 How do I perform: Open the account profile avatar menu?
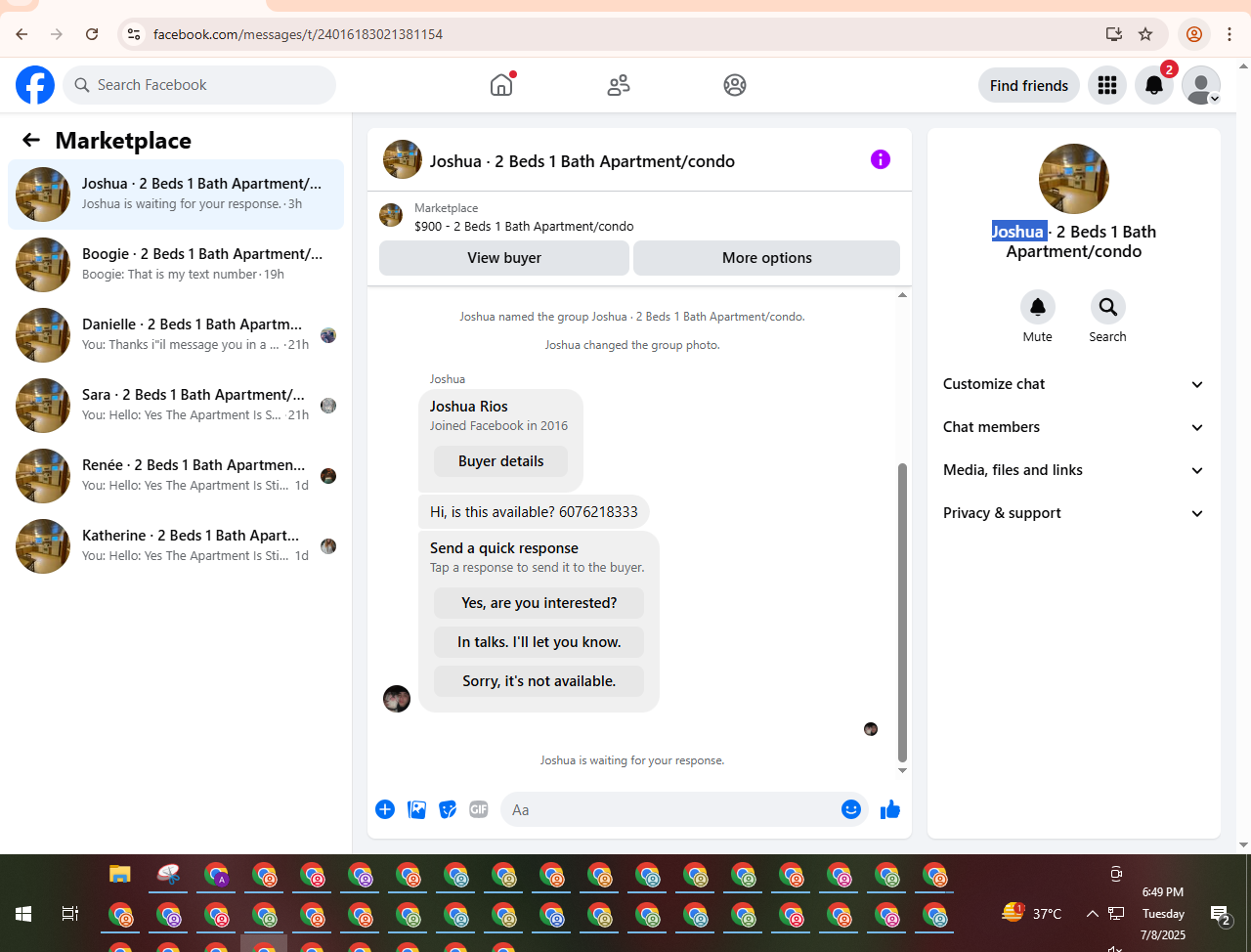click(x=1201, y=85)
